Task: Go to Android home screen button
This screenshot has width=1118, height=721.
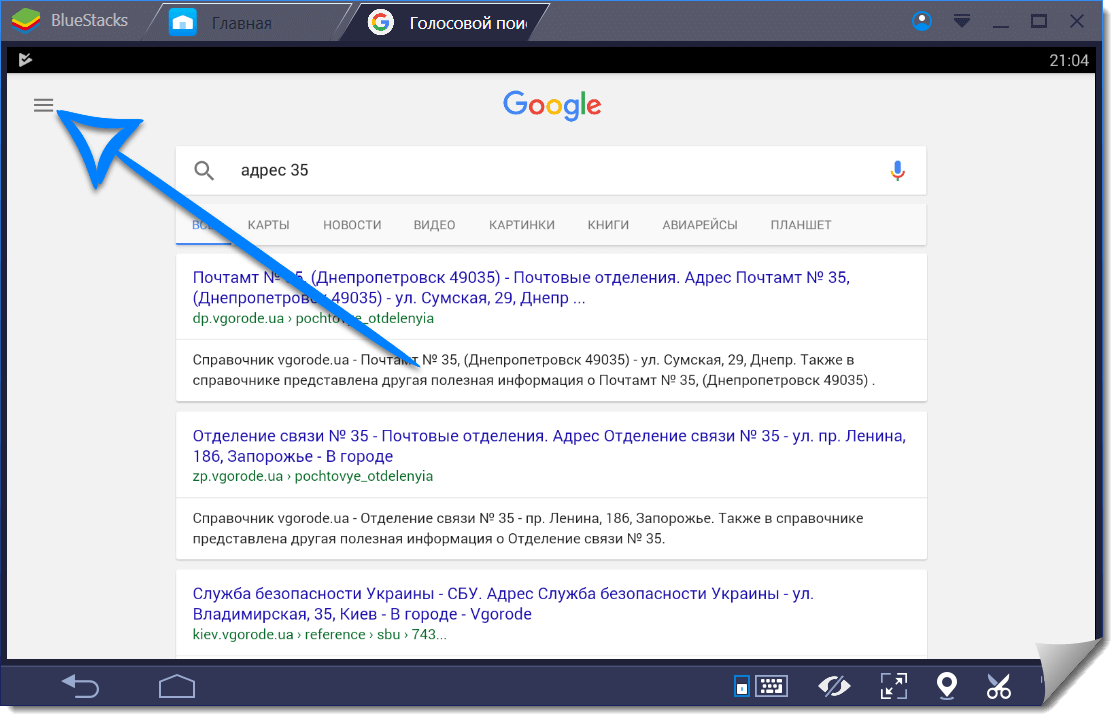Action: coord(177,686)
